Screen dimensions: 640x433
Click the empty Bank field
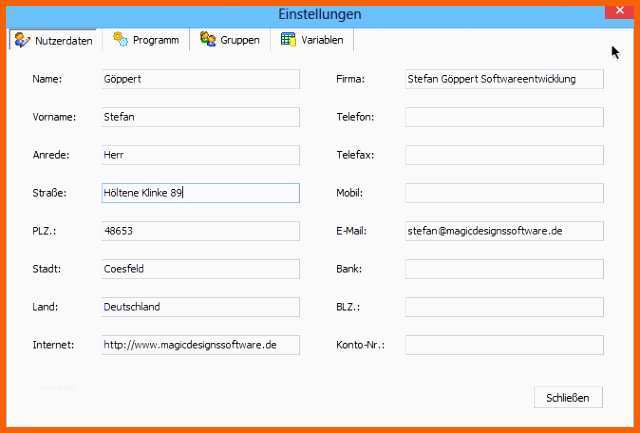pos(504,269)
